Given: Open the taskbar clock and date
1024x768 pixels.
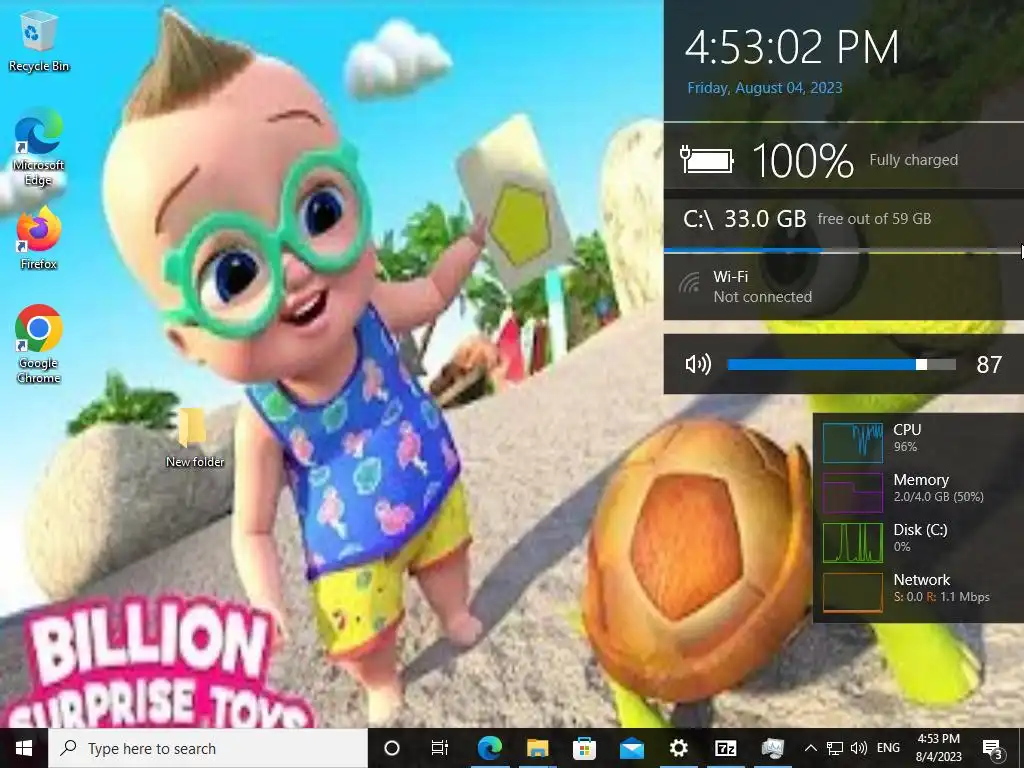Looking at the screenshot, I should point(938,748).
